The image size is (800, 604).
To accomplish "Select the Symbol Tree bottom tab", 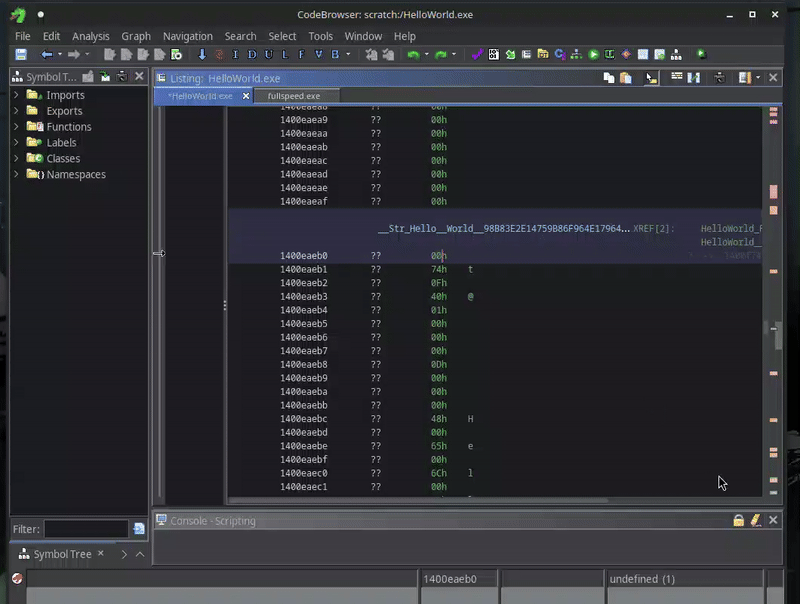I will coord(61,554).
